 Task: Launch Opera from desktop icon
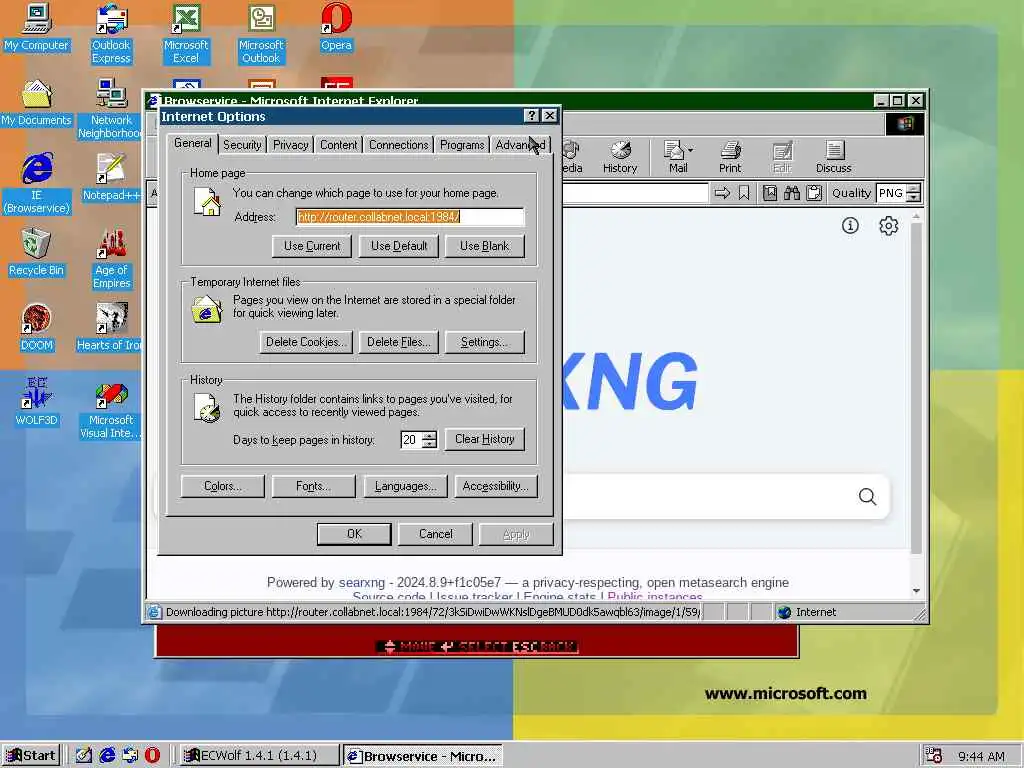coord(336,27)
